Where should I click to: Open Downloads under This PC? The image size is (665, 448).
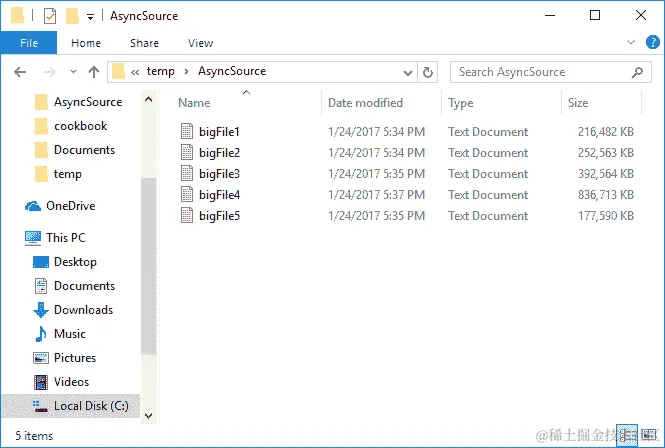point(84,310)
